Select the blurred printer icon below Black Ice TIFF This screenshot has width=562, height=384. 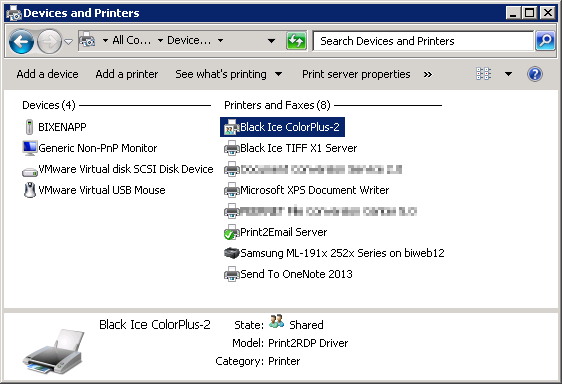pyautogui.click(x=232, y=169)
